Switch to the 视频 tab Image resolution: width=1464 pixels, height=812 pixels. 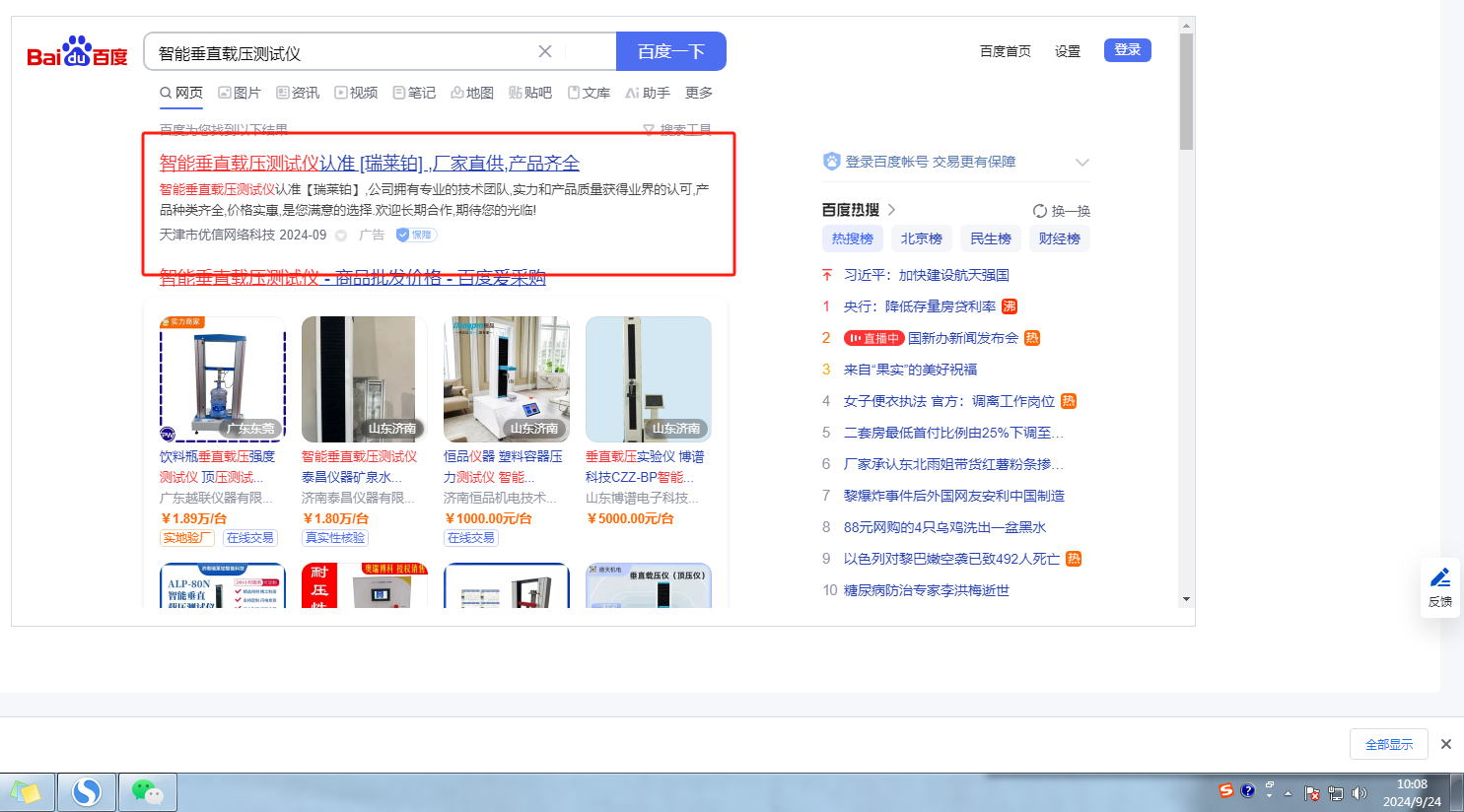tap(356, 93)
